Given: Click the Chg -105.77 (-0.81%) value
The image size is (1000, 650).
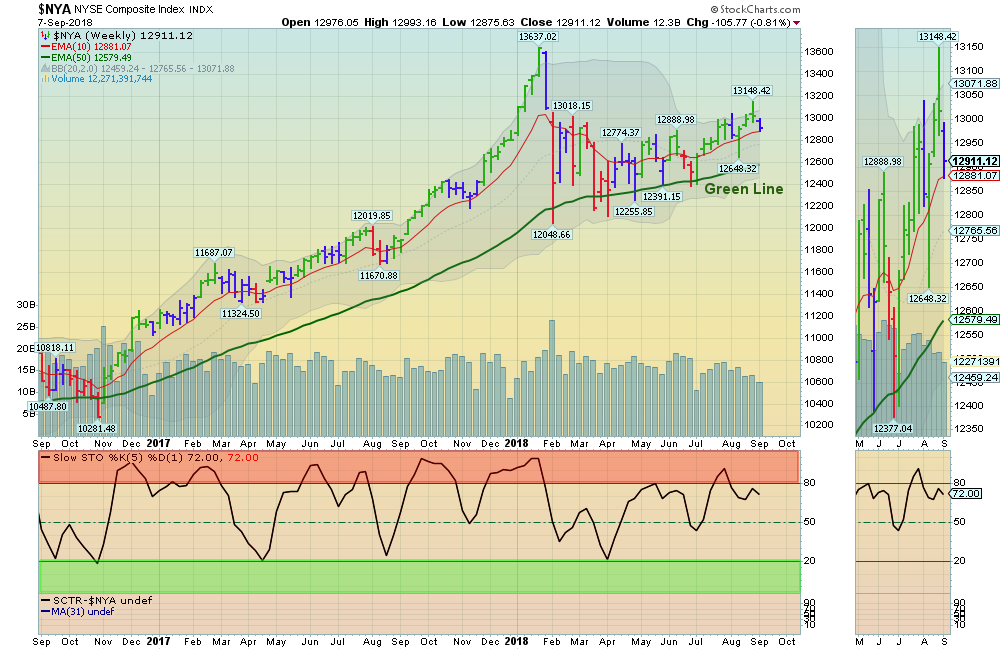Looking at the screenshot, I should (x=739, y=22).
